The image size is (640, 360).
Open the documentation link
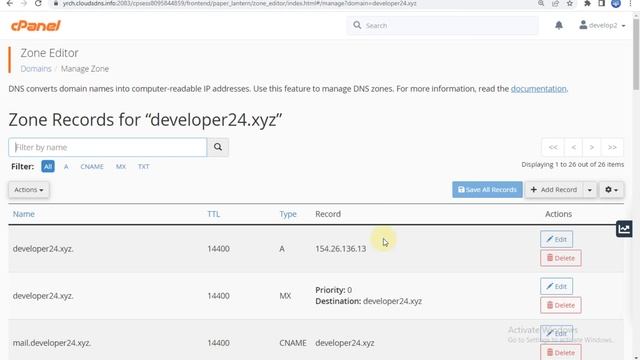(538, 89)
